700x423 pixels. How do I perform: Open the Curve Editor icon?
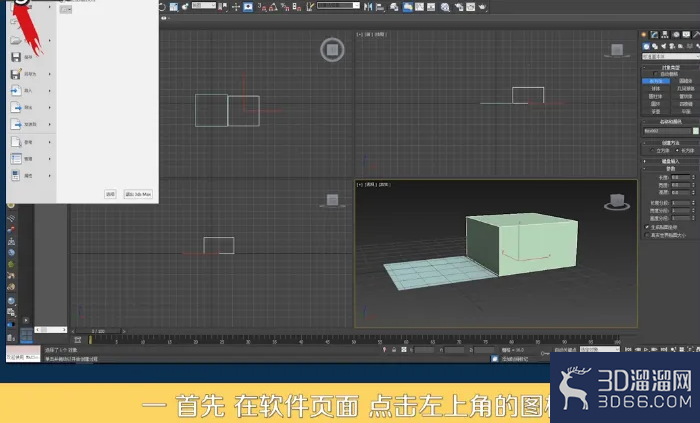419,7
